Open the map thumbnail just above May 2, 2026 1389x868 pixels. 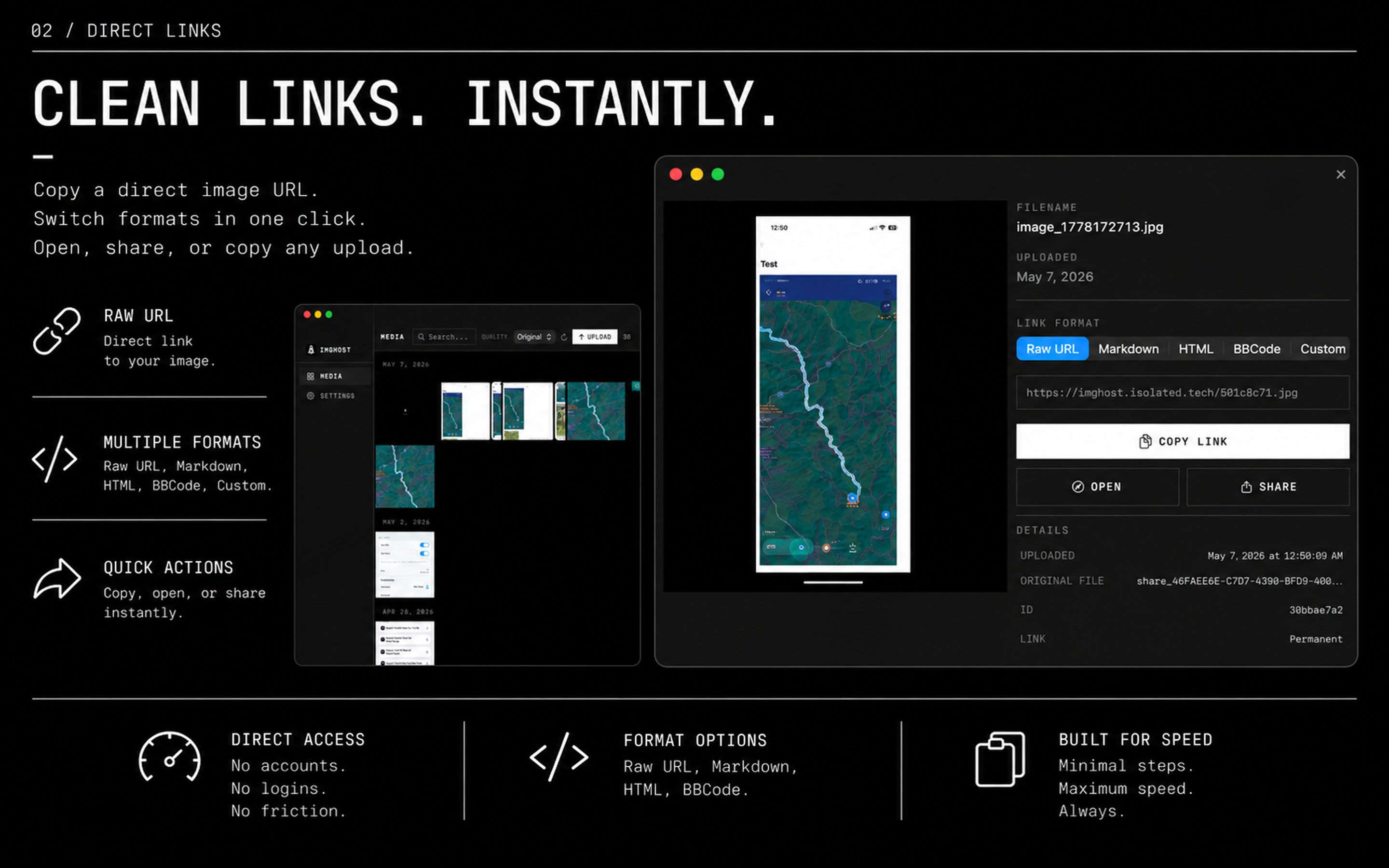click(x=405, y=476)
